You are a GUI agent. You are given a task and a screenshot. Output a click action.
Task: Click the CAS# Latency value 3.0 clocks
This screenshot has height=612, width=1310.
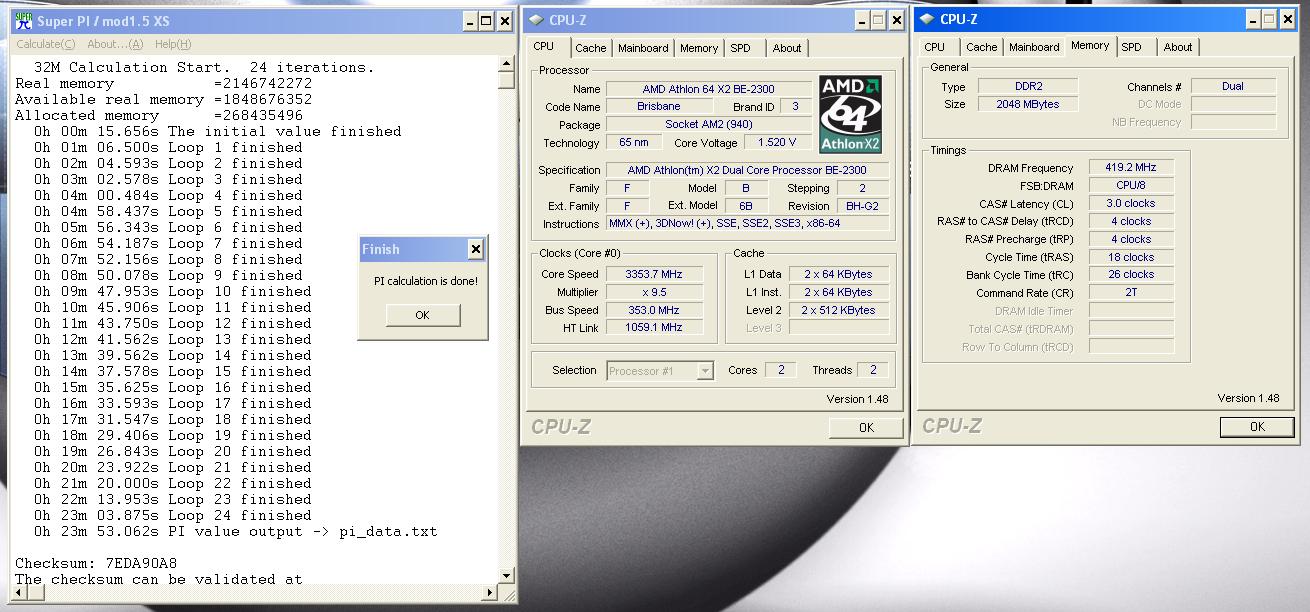click(1130, 203)
